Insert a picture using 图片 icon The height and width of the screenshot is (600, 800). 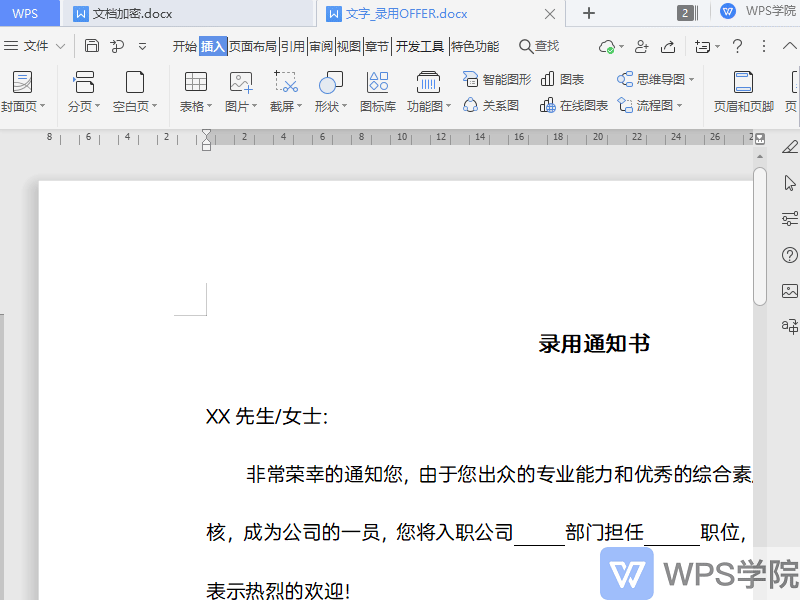tap(240, 83)
